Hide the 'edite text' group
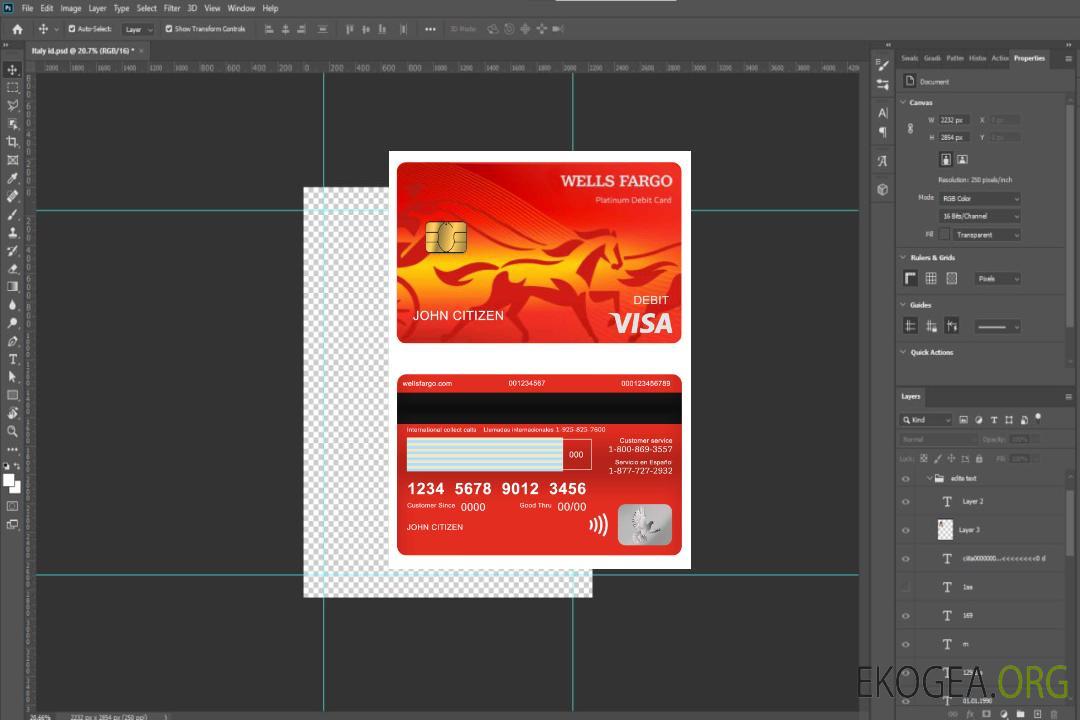Viewport: 1080px width, 720px height. point(906,479)
